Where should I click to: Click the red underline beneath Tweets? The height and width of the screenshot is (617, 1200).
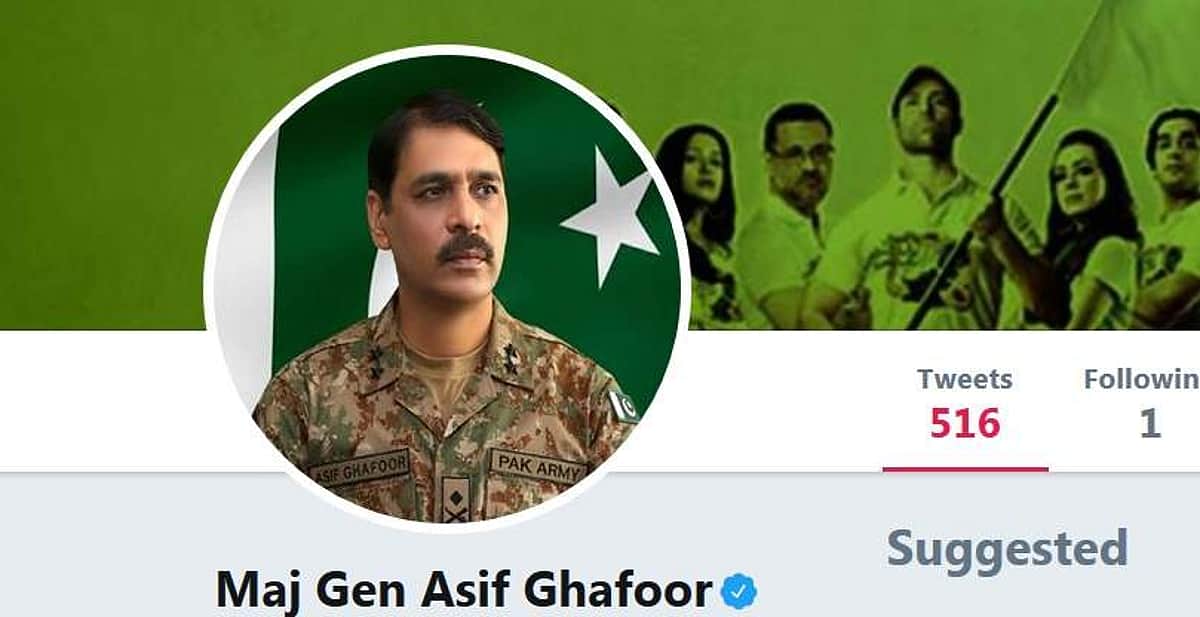tap(965, 468)
